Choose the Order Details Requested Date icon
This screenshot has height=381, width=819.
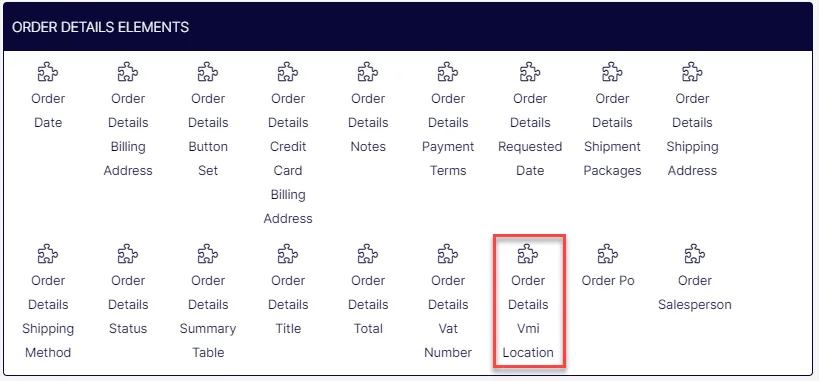[x=530, y=72]
